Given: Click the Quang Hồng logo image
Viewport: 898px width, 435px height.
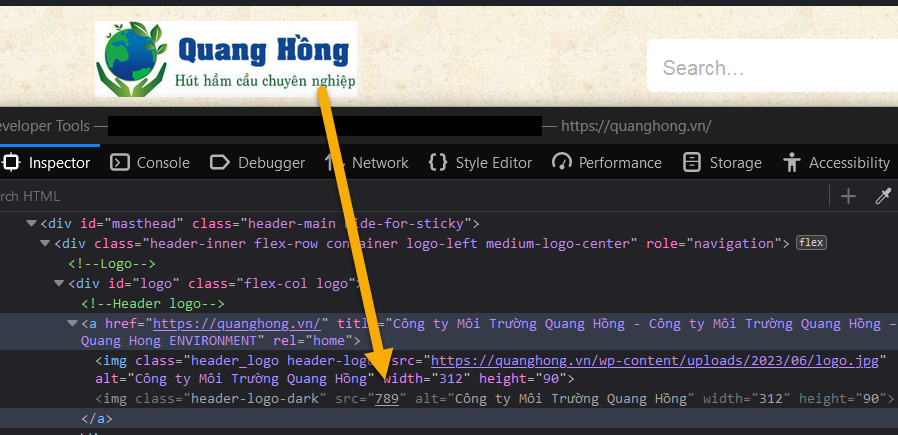Looking at the screenshot, I should point(226,59).
